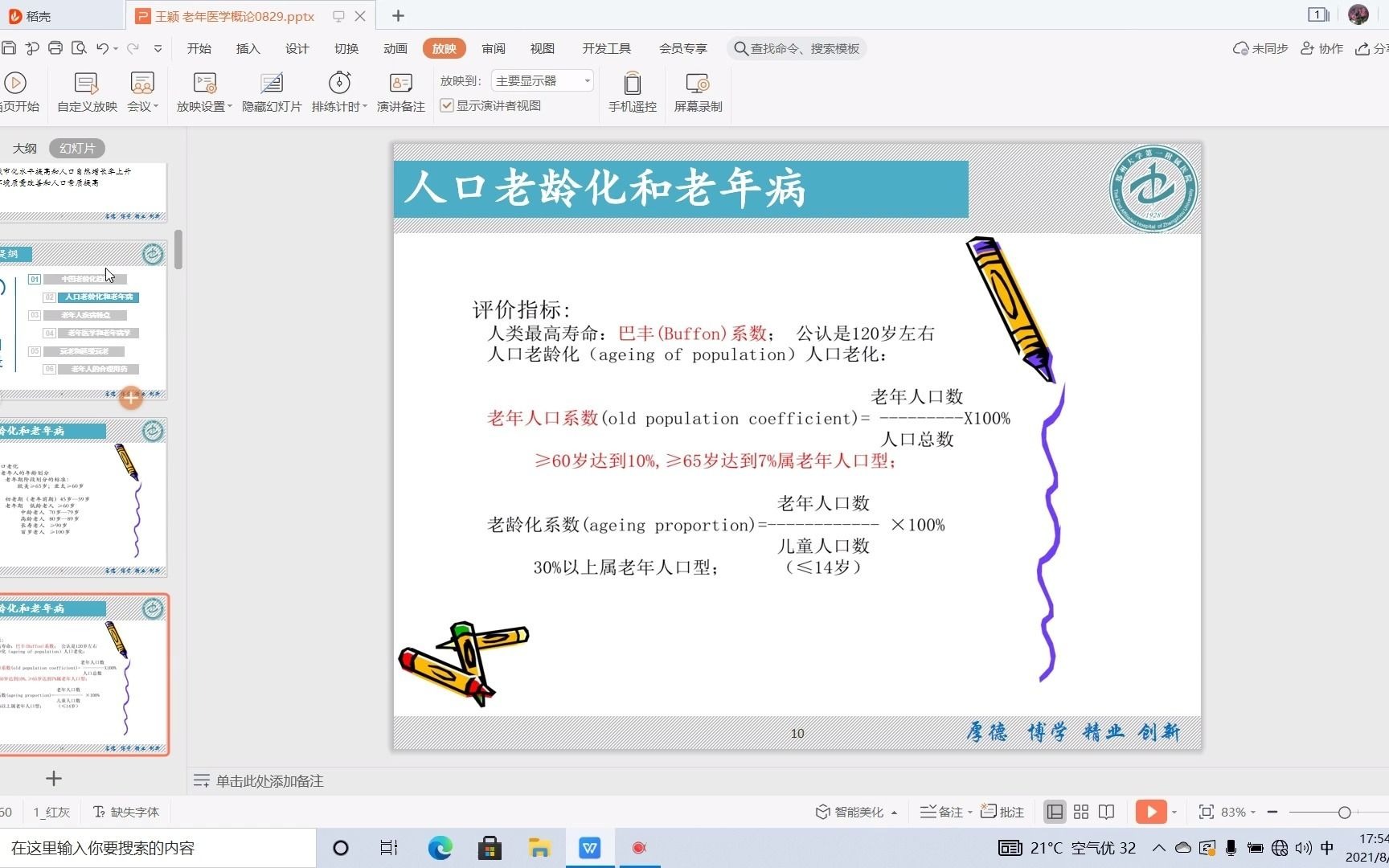Click to add notes area
This screenshot has height=868, width=1389.
pyautogui.click(x=269, y=780)
